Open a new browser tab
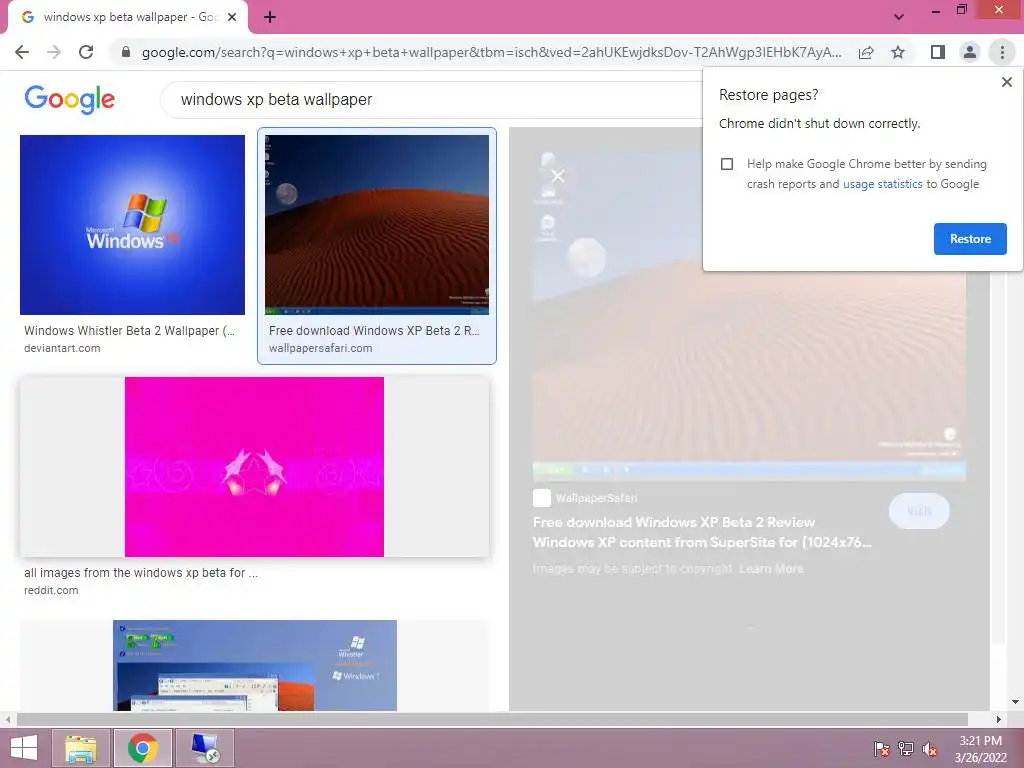 point(270,18)
